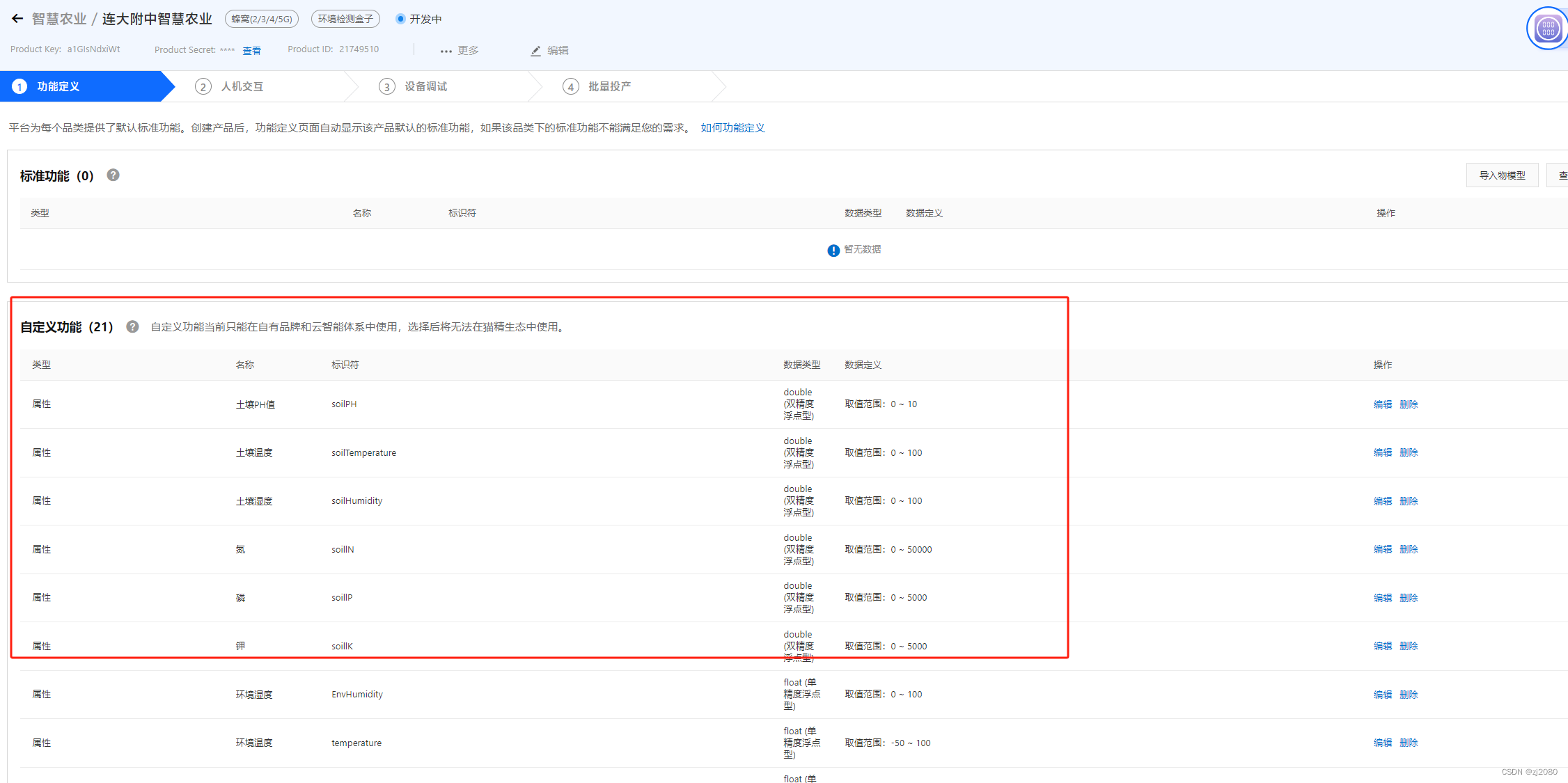Click the info icon next to 暂无数据
Viewport: 1568px width, 783px height.
tap(833, 250)
